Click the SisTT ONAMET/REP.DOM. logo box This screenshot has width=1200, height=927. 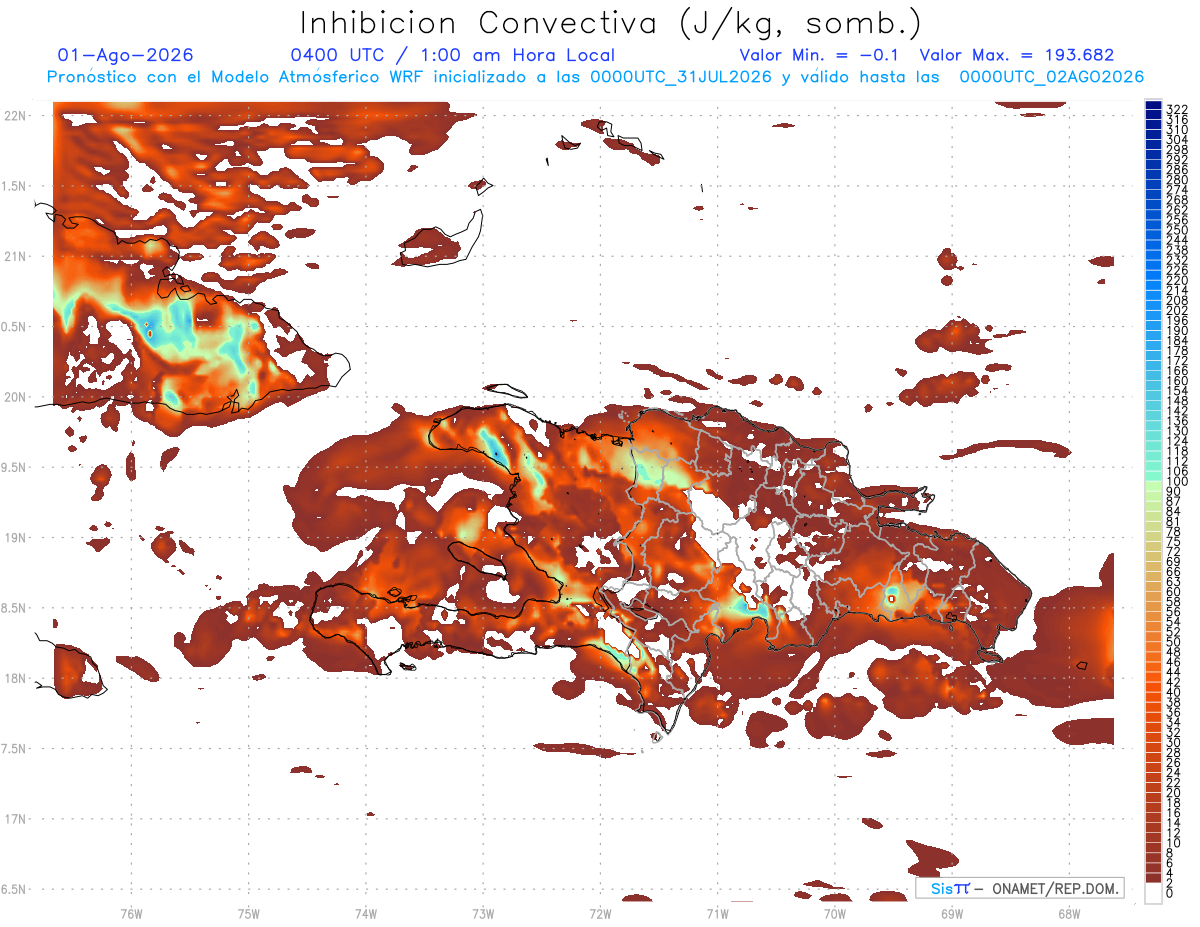[x=1019, y=888]
